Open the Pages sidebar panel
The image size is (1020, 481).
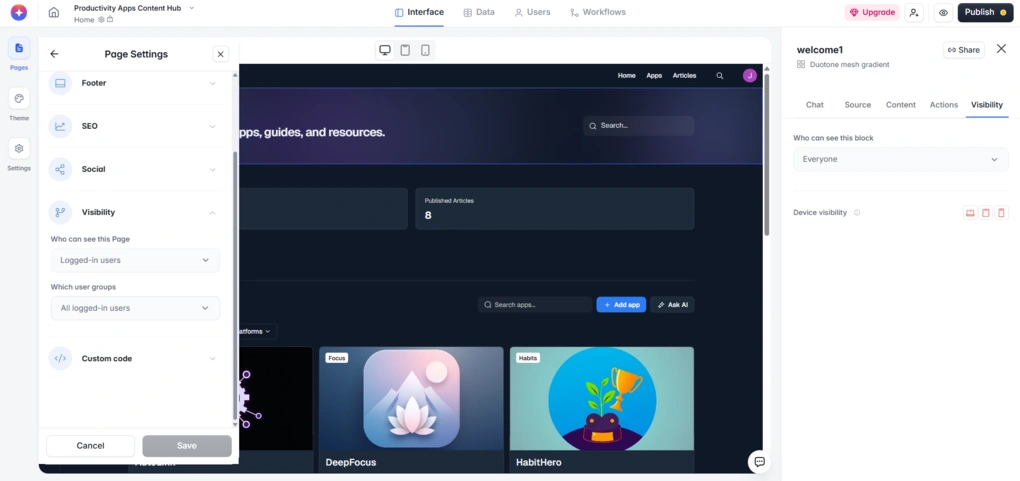(19, 49)
